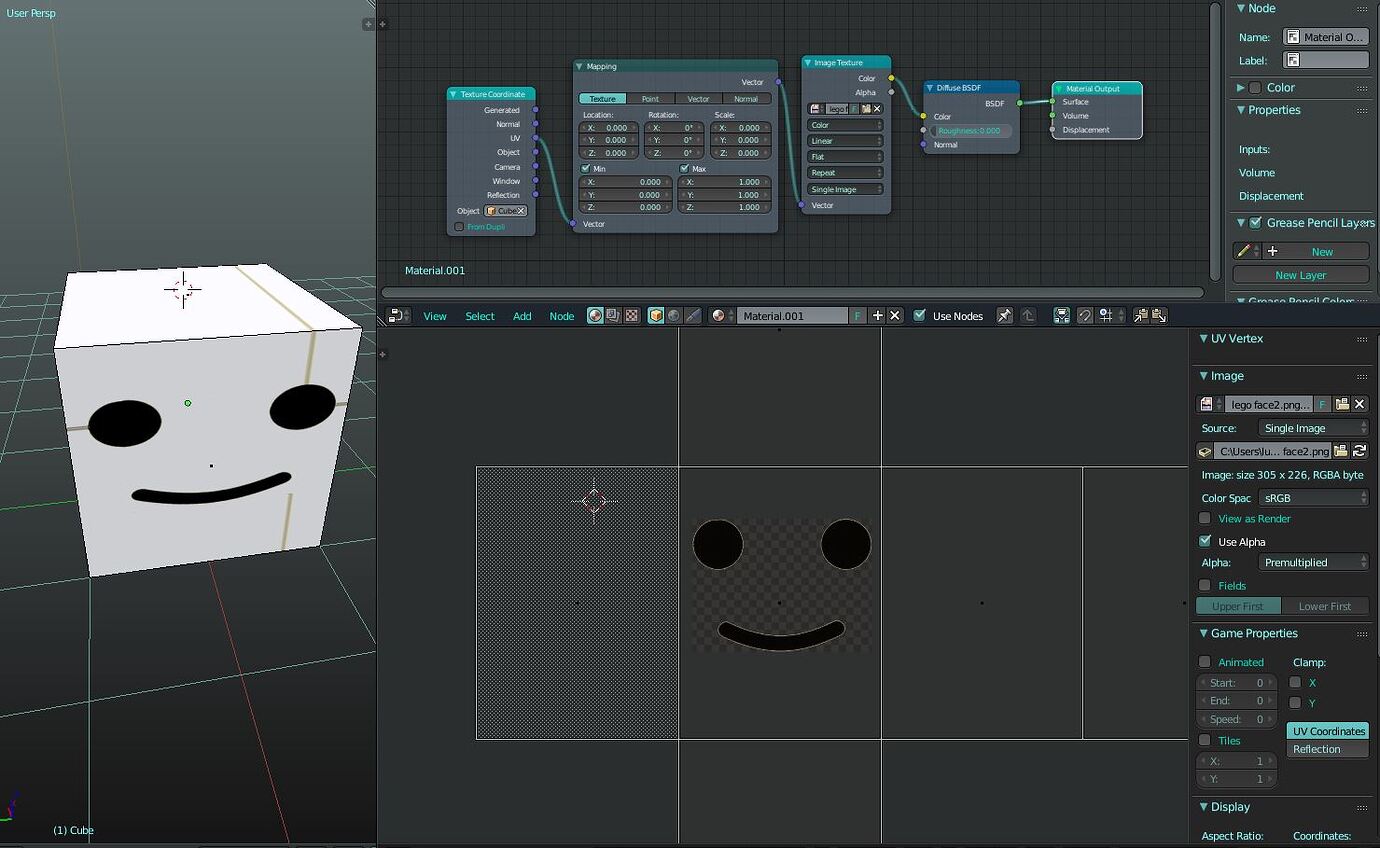The width and height of the screenshot is (1380, 848).
Task: Open the Select menu in node editor
Action: pyautogui.click(x=480, y=316)
